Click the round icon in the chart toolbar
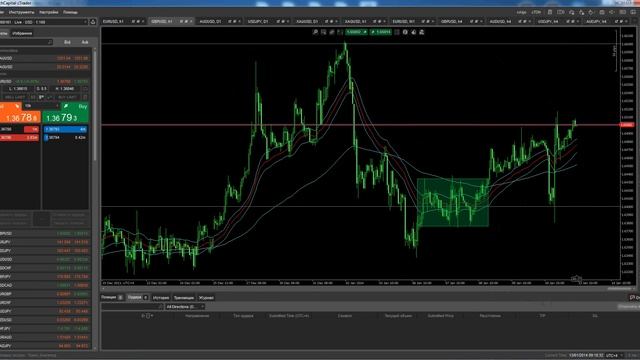640x360 pixels. coord(405,32)
